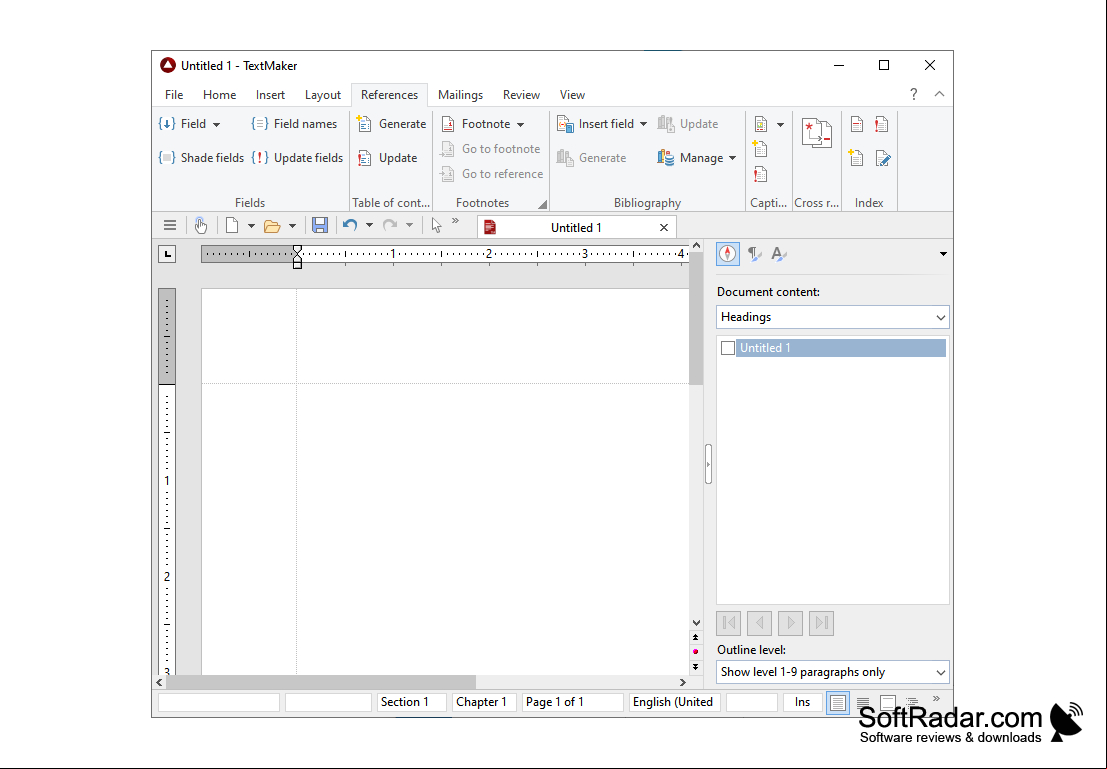1107x769 pixels.
Task: Open the Undo history dropdown arrow
Action: 369,227
